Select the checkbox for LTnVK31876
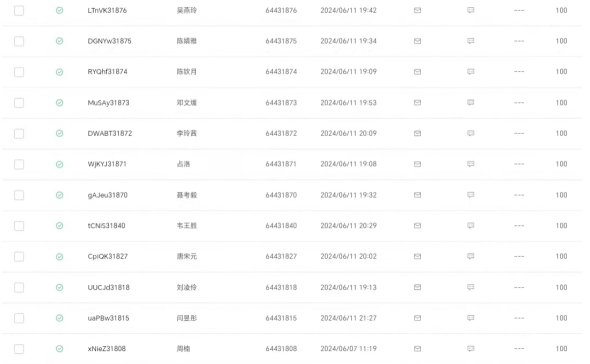 point(19,11)
